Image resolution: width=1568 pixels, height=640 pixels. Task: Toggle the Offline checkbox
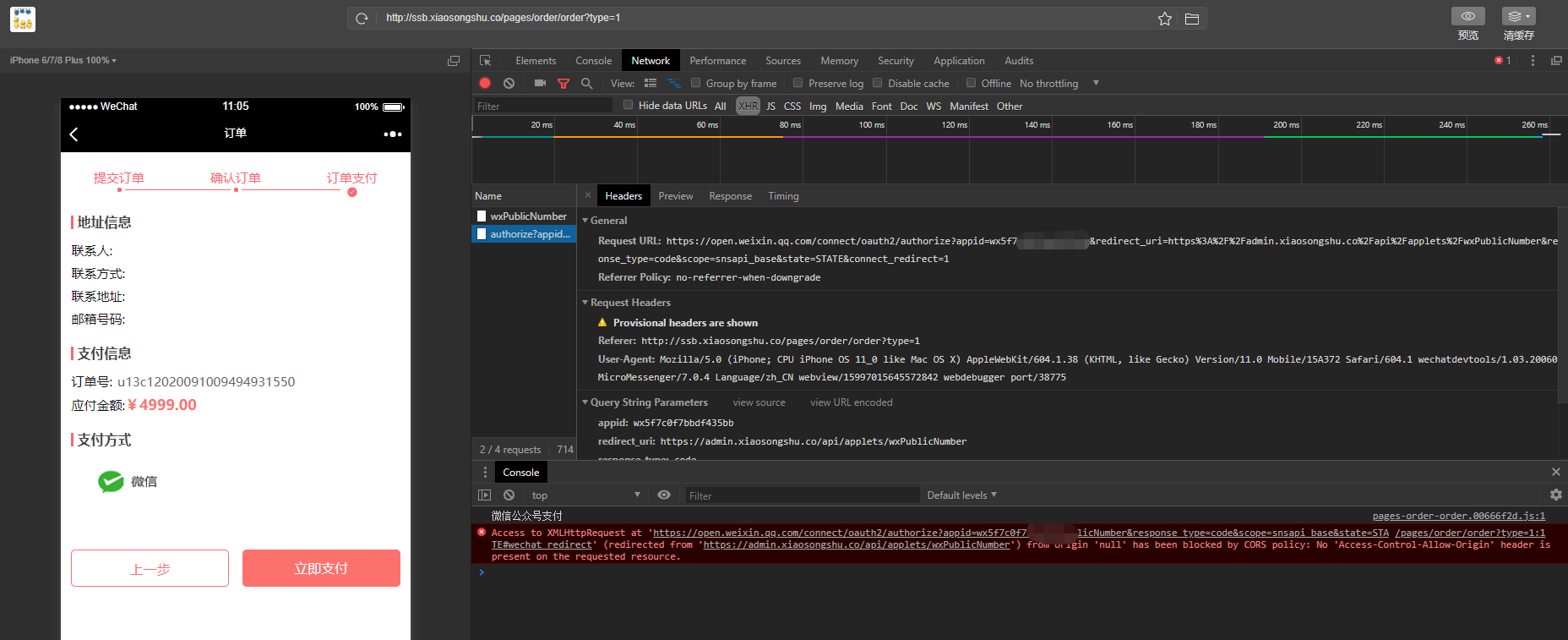(972, 83)
